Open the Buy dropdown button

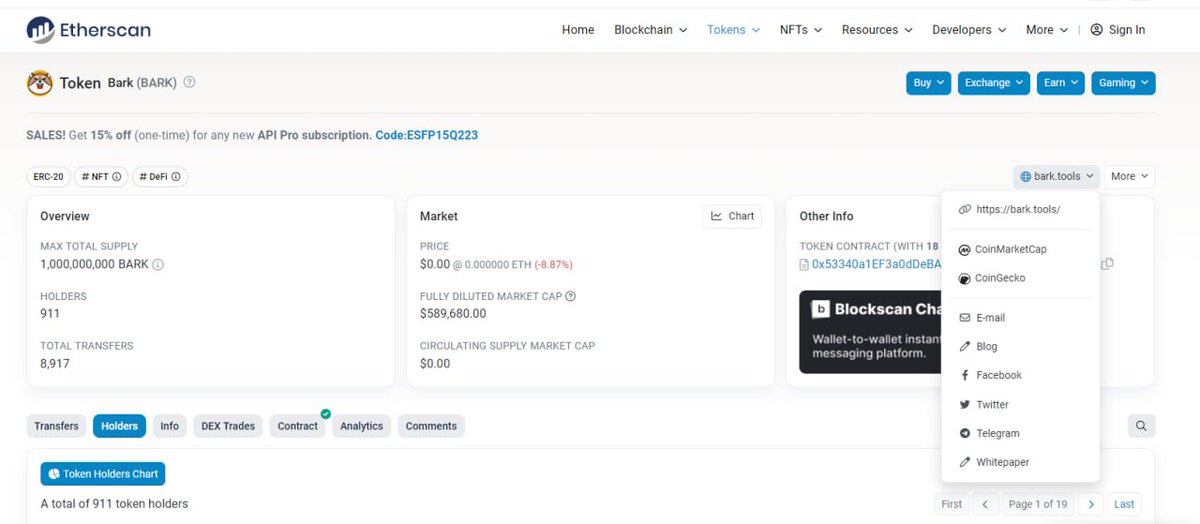click(x=929, y=83)
